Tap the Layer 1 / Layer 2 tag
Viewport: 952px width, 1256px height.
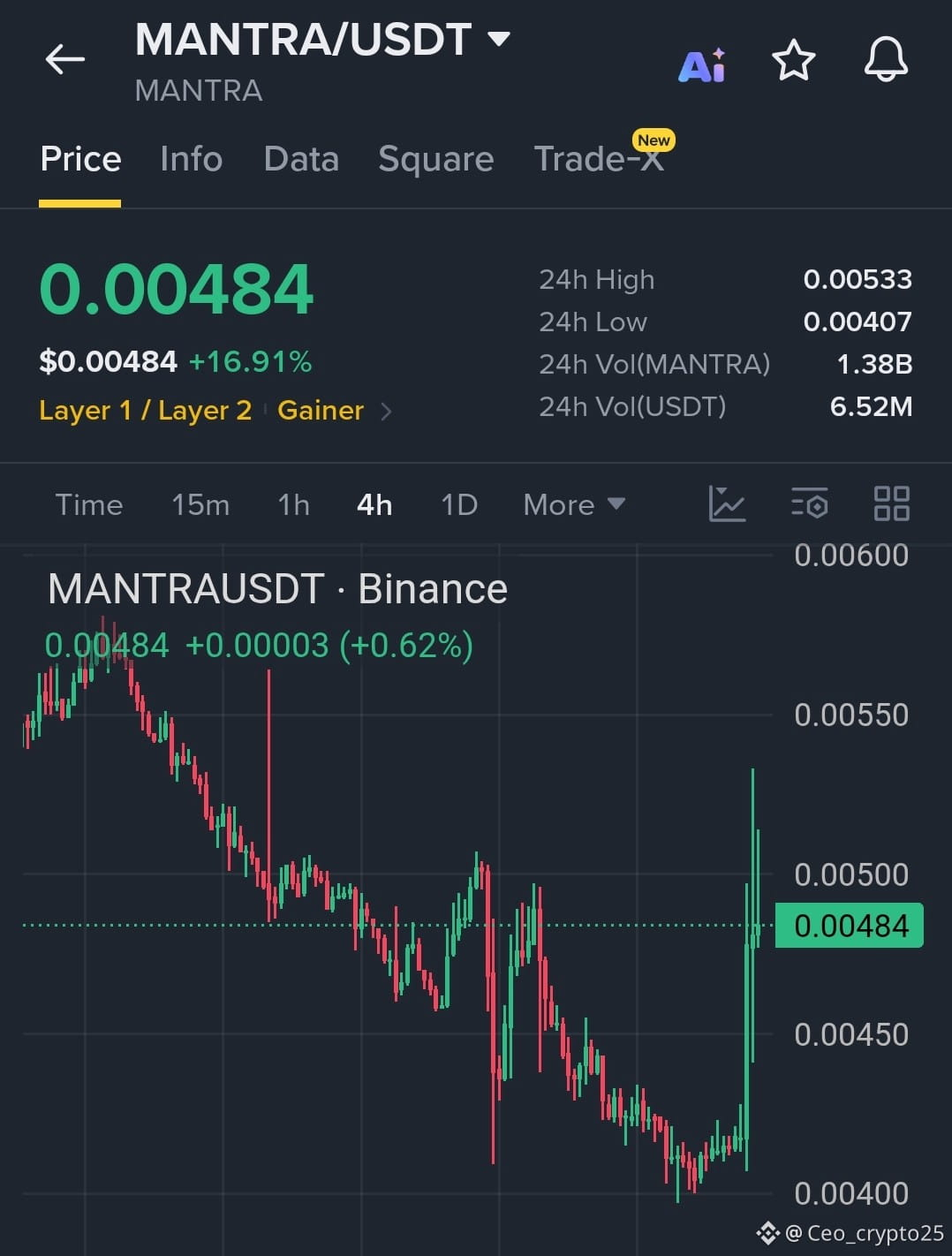(146, 411)
